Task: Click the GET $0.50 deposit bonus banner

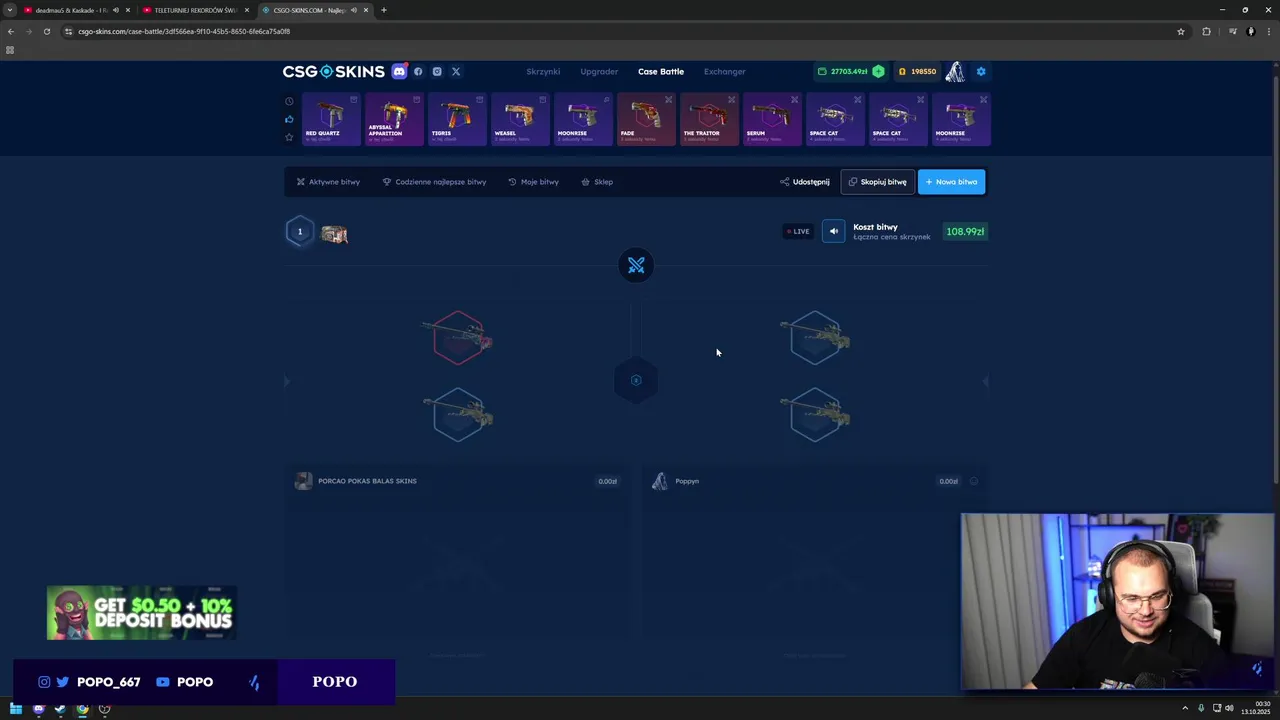Action: pyautogui.click(x=141, y=613)
